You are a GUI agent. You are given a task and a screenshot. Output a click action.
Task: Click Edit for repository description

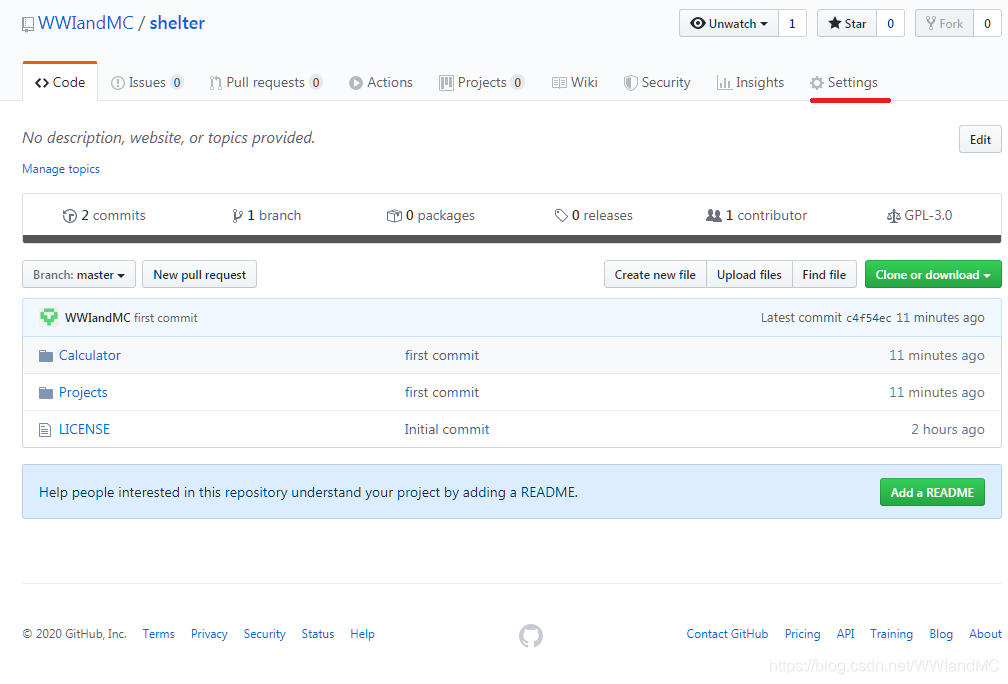[x=980, y=140]
